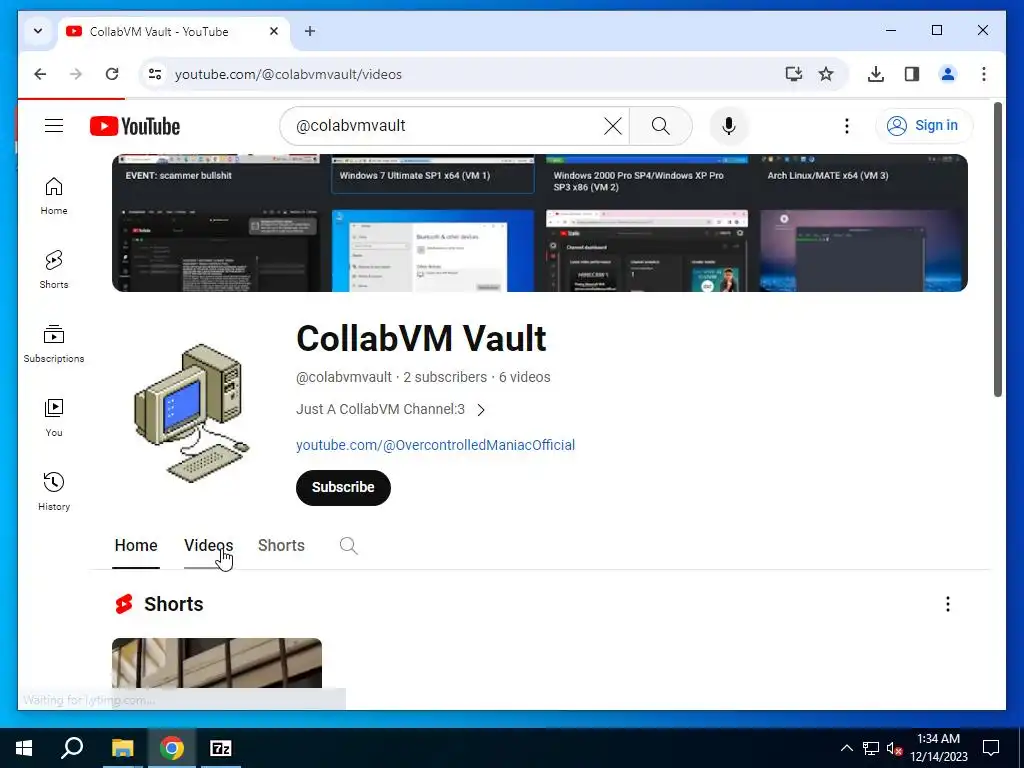The image size is (1024, 768).
Task: Bookmark this page with the star icon
Action: click(x=826, y=74)
